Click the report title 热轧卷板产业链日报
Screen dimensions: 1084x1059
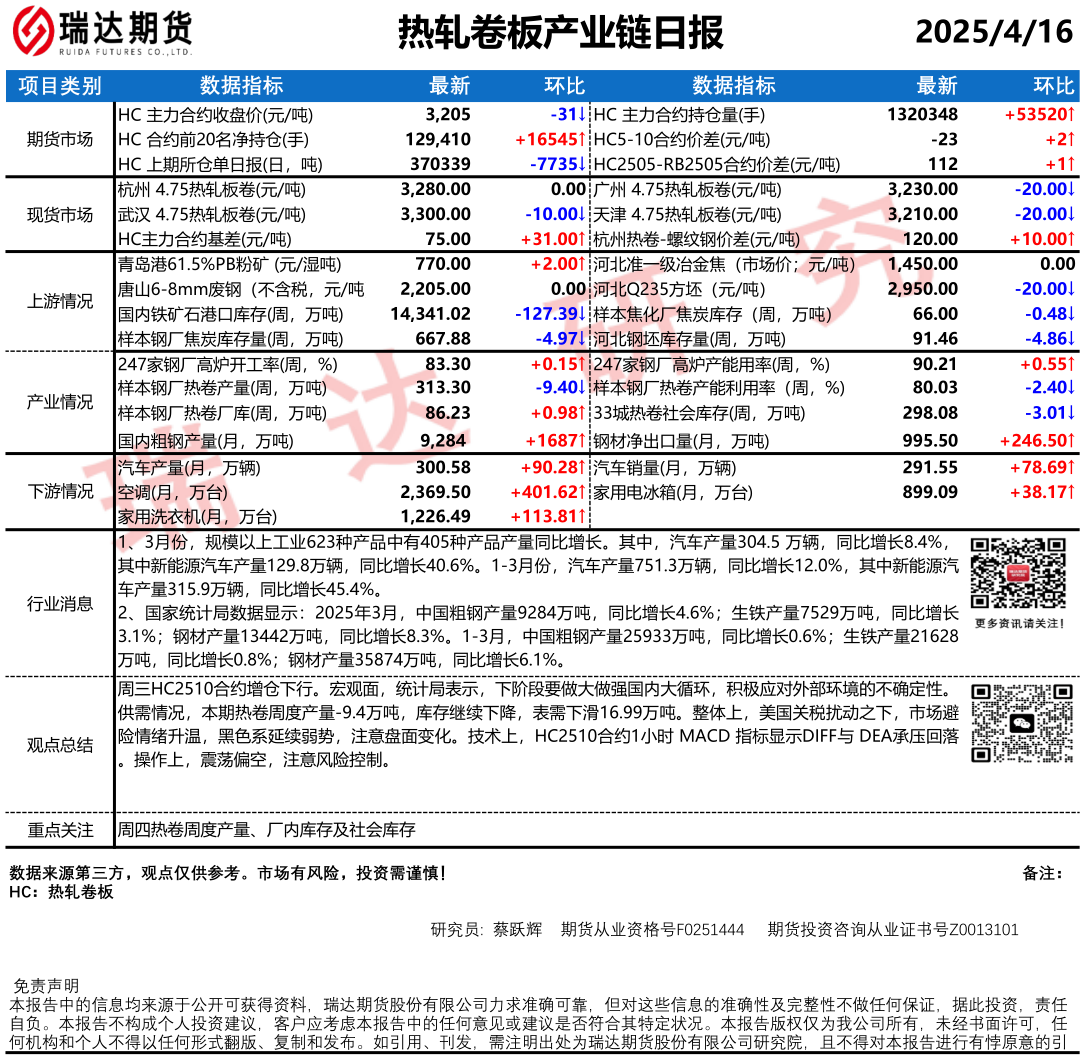pos(560,33)
